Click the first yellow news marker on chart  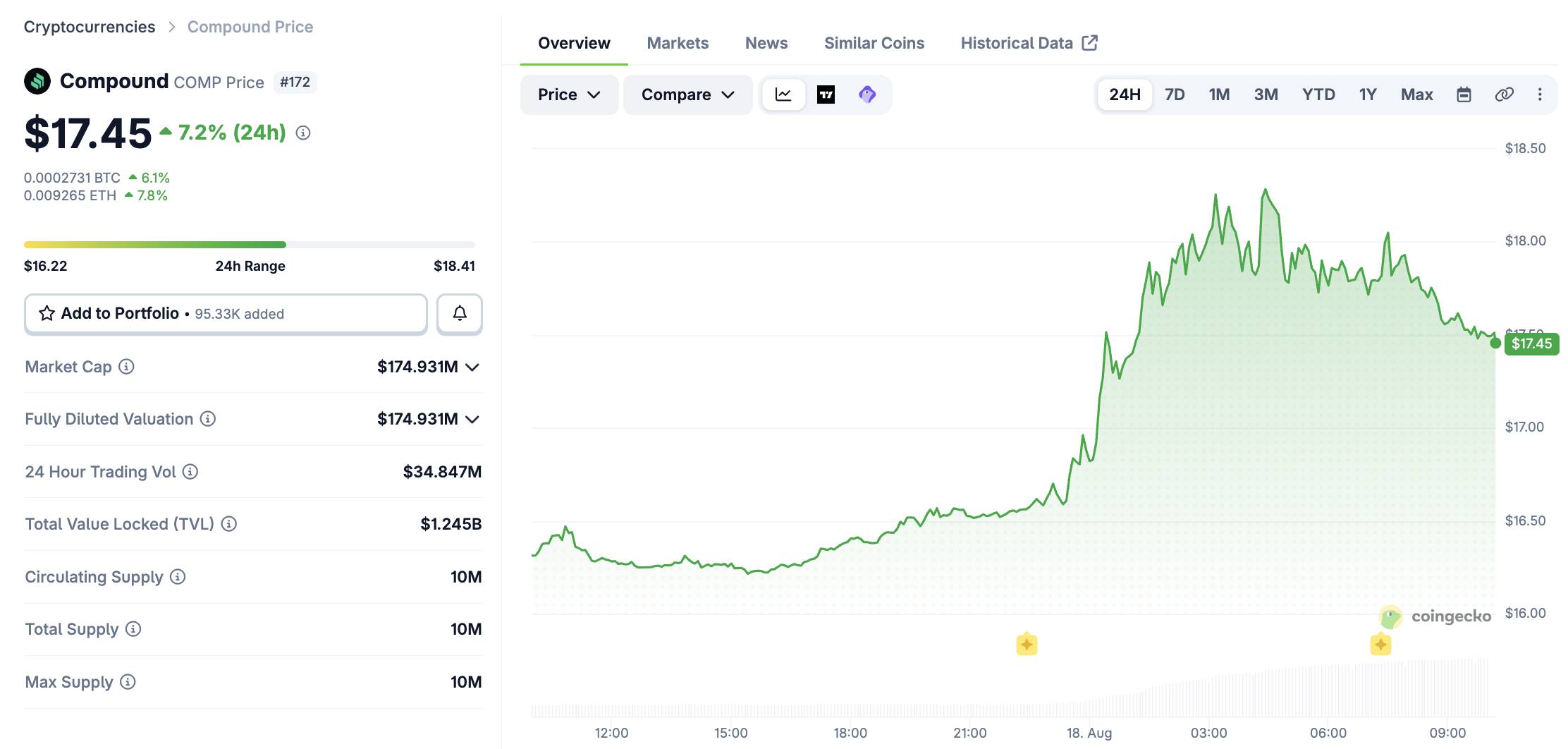pyautogui.click(x=1027, y=644)
